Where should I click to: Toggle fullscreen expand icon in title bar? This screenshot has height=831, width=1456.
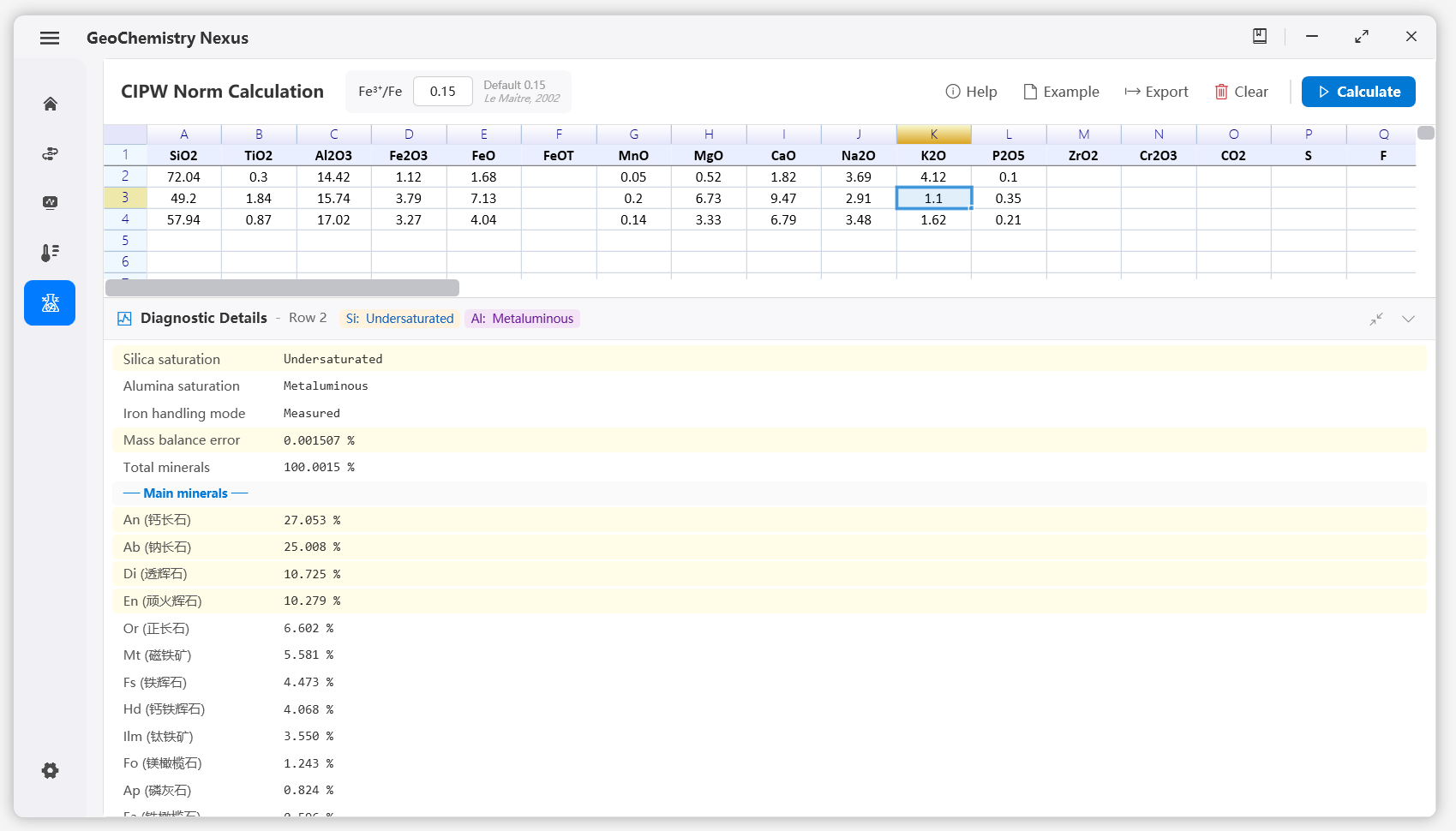(x=1361, y=36)
